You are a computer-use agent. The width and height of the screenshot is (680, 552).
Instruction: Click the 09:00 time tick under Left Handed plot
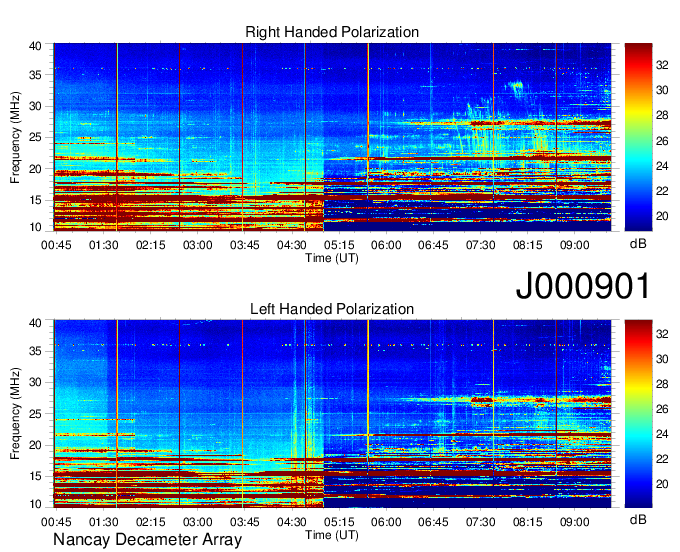(x=575, y=522)
